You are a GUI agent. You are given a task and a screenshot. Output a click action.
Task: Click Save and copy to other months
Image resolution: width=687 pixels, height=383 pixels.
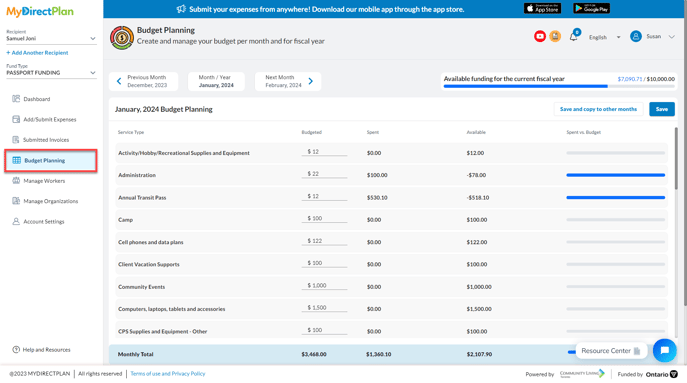pos(598,109)
